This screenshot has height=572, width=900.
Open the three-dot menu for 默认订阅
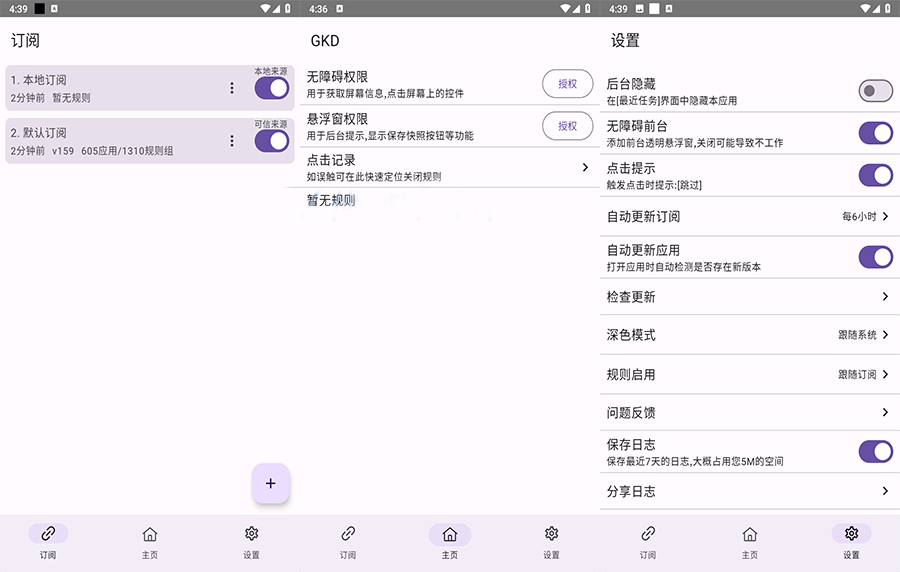tap(232, 141)
